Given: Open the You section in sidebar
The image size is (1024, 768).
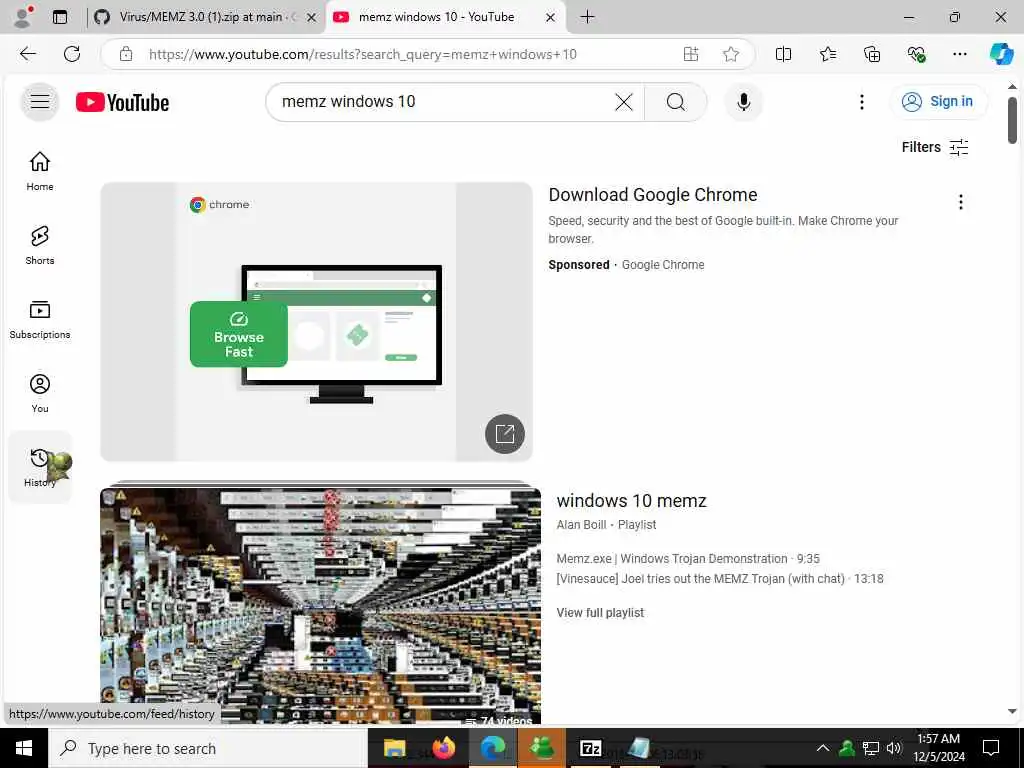Looking at the screenshot, I should click(40, 393).
